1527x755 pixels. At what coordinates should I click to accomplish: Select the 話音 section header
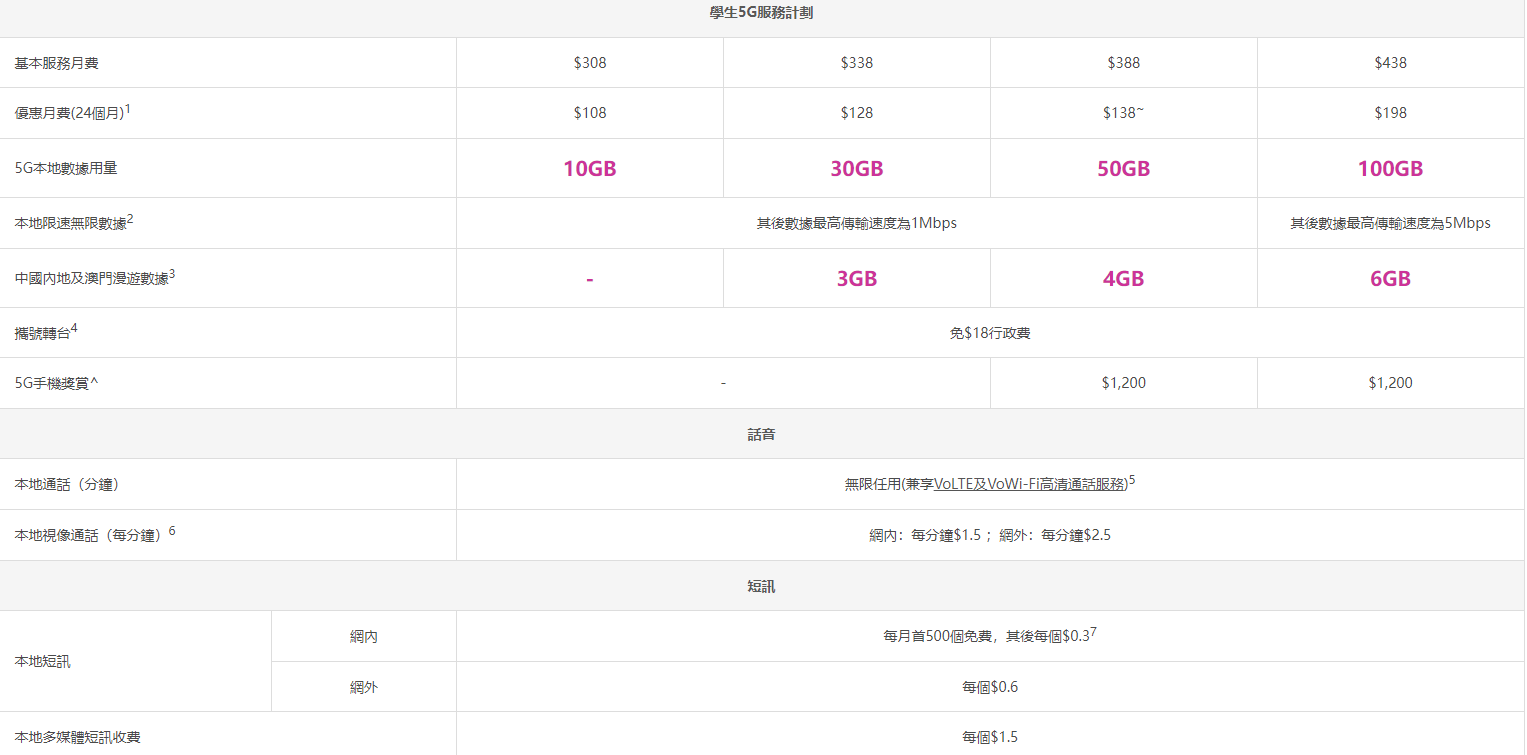coord(761,434)
